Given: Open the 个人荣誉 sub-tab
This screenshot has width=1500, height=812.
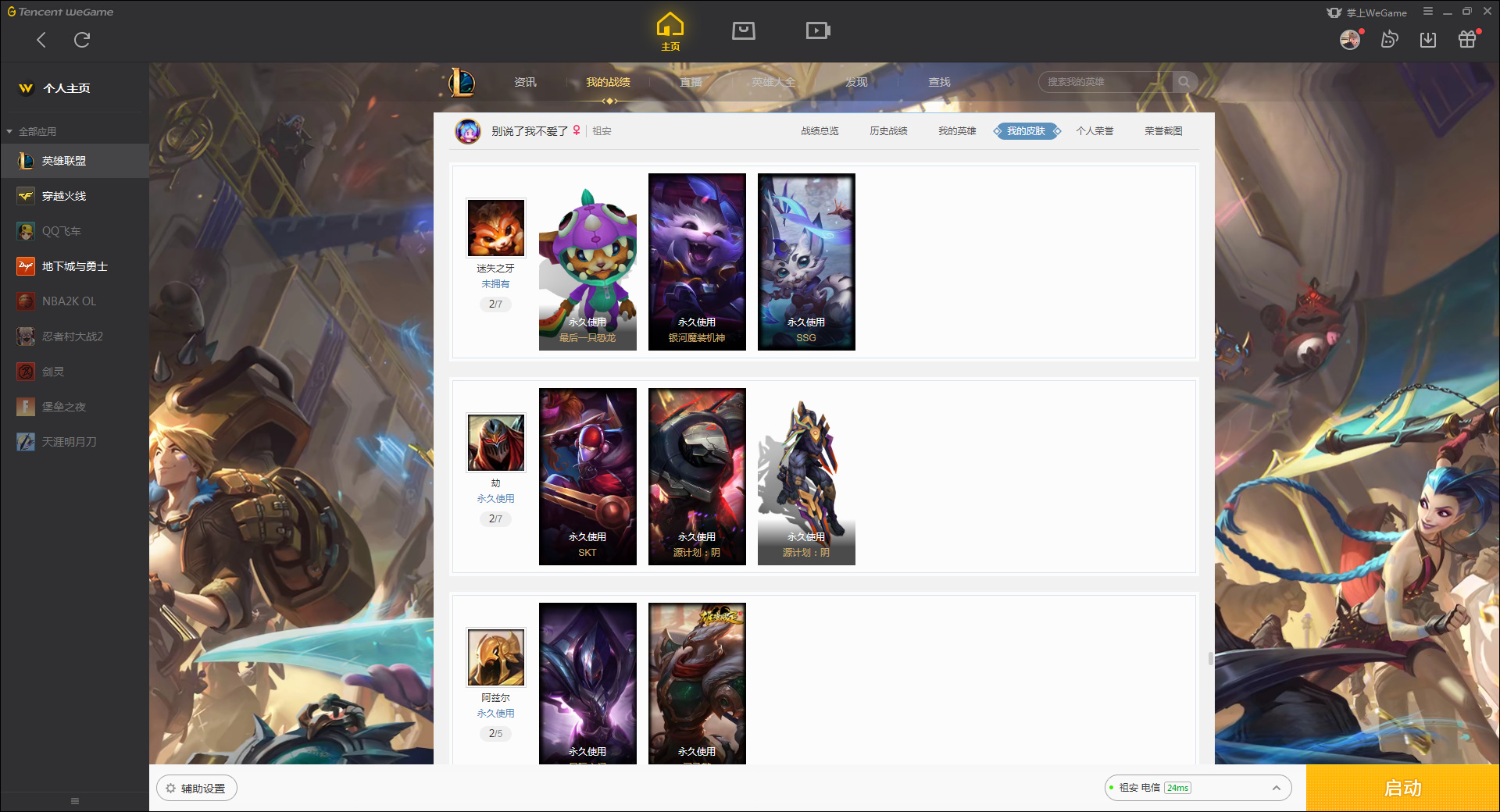Looking at the screenshot, I should click(1095, 131).
